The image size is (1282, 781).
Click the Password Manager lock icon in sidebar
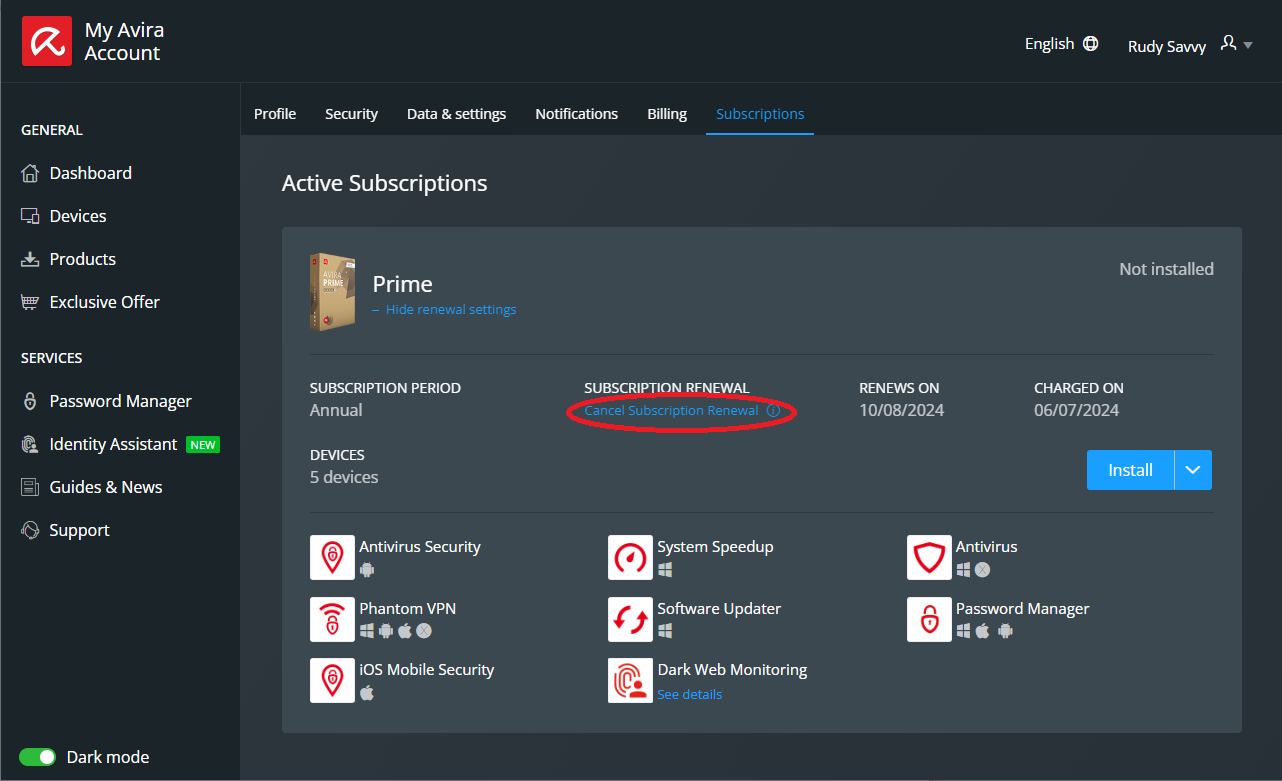(x=30, y=401)
